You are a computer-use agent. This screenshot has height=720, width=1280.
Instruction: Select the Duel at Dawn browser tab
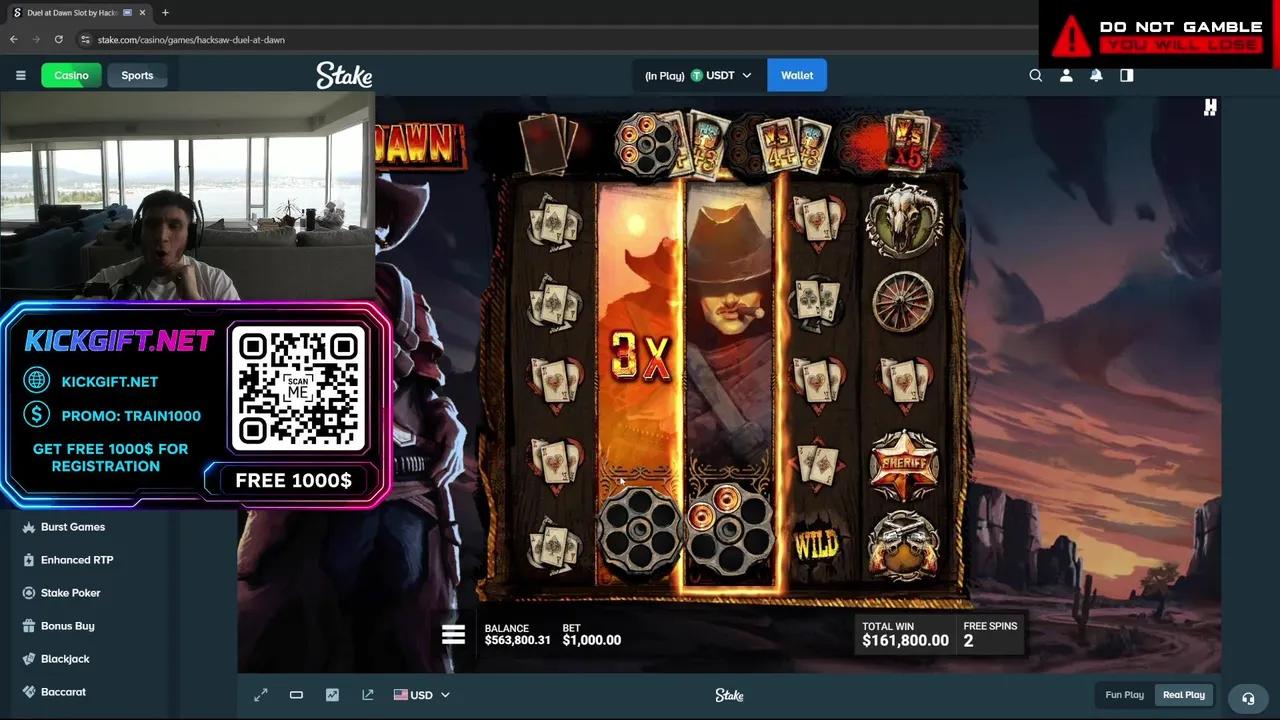coord(78,13)
